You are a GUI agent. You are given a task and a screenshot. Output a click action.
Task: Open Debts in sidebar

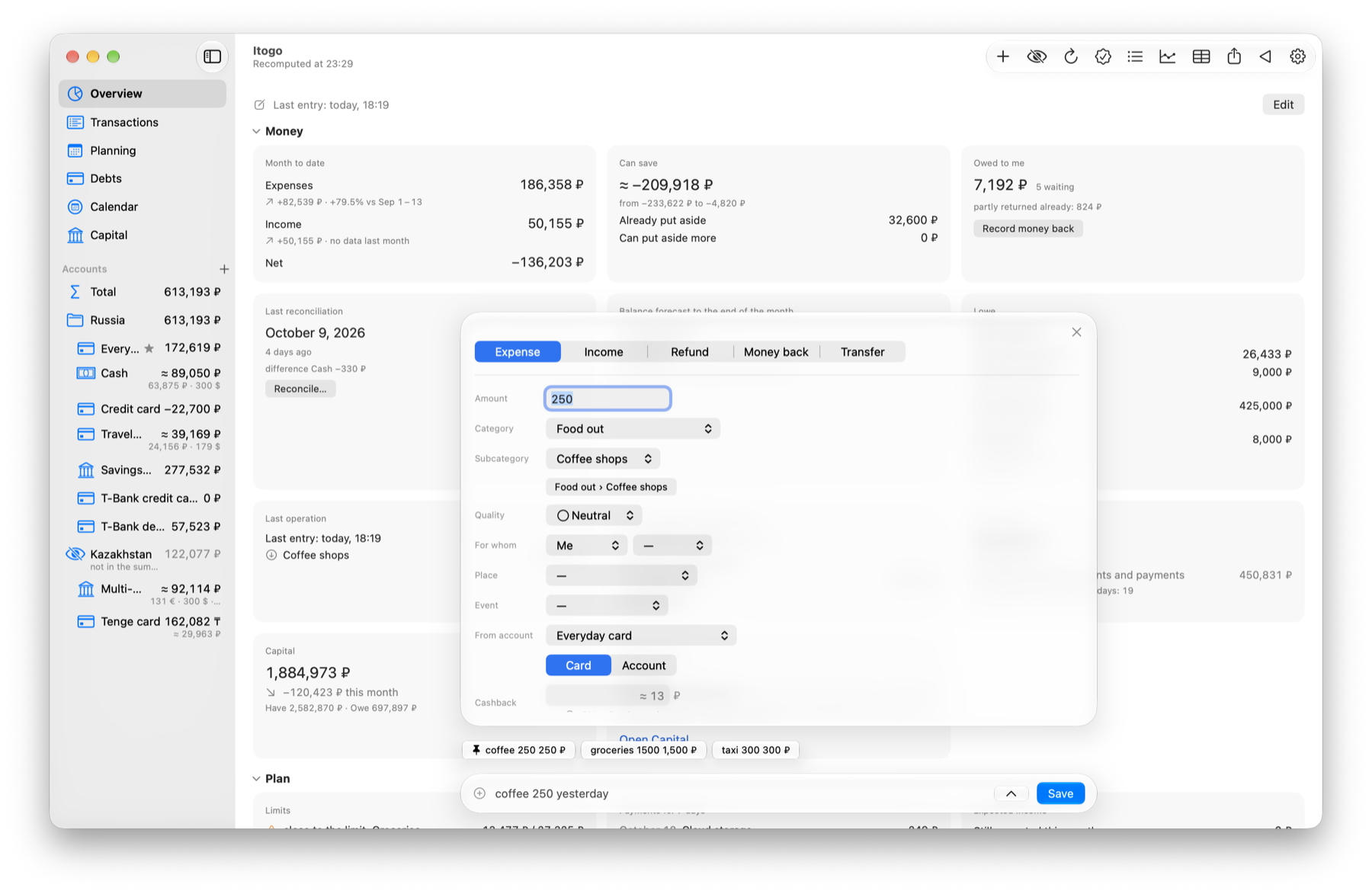[x=143, y=178]
